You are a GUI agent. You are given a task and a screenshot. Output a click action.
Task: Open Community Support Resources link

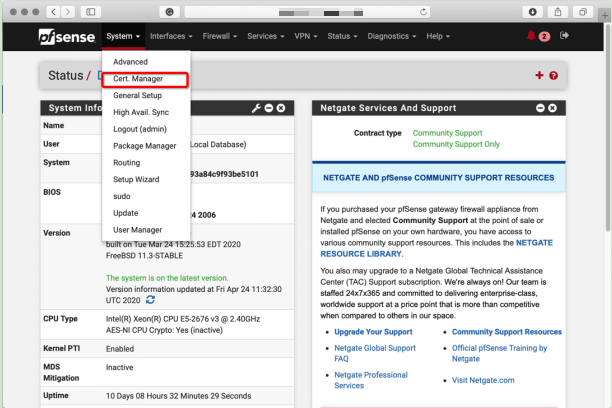(x=507, y=331)
